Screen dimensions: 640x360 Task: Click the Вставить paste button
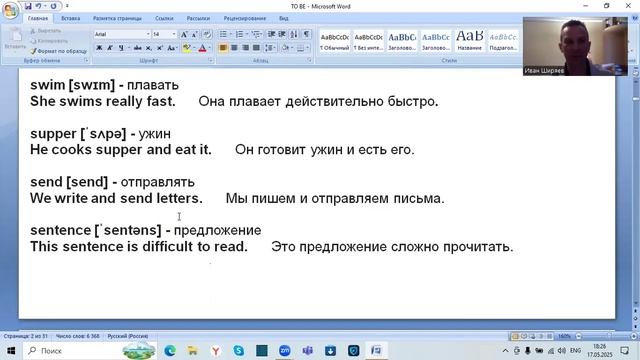[15, 40]
